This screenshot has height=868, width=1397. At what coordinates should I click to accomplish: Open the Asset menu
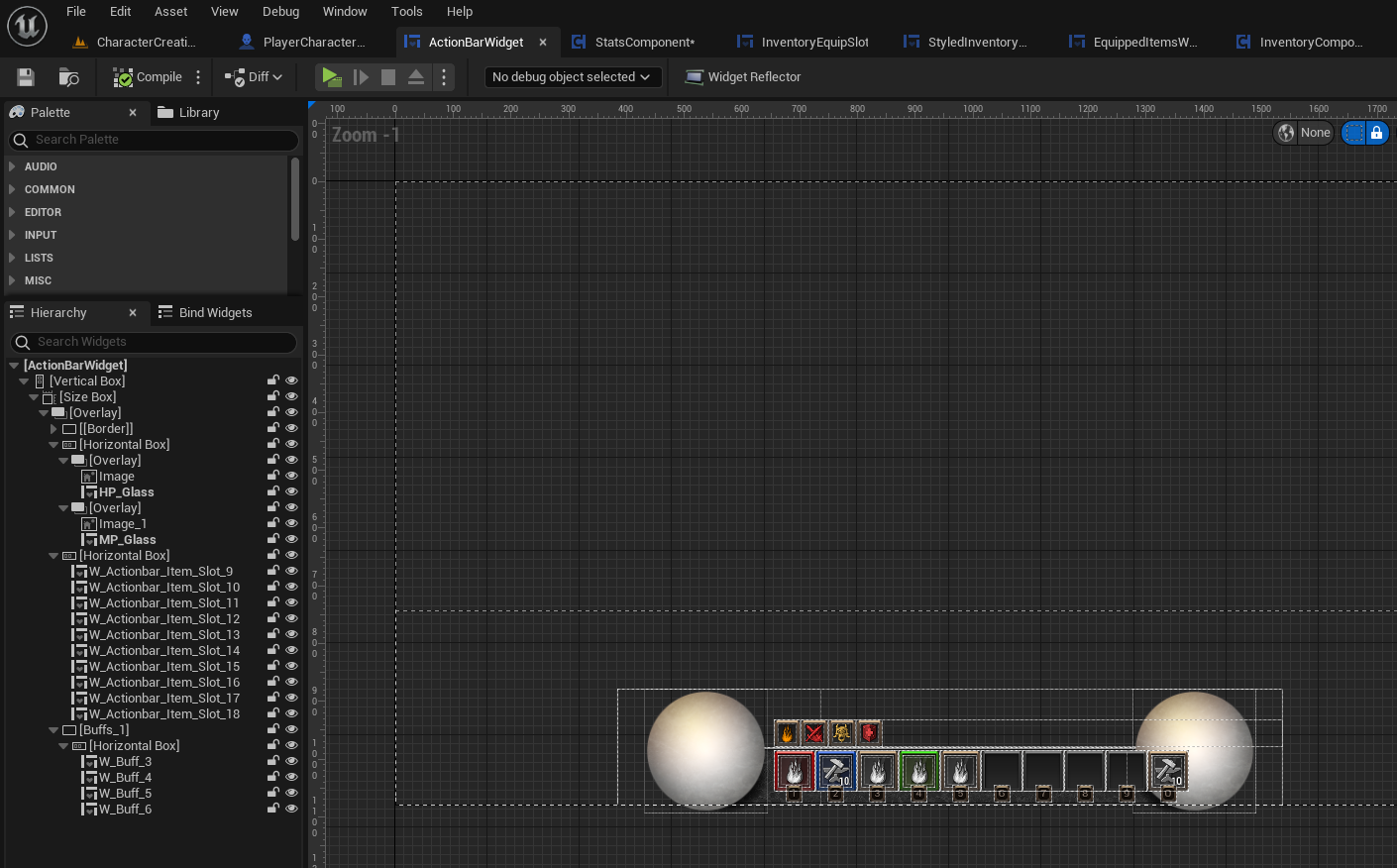pos(170,12)
